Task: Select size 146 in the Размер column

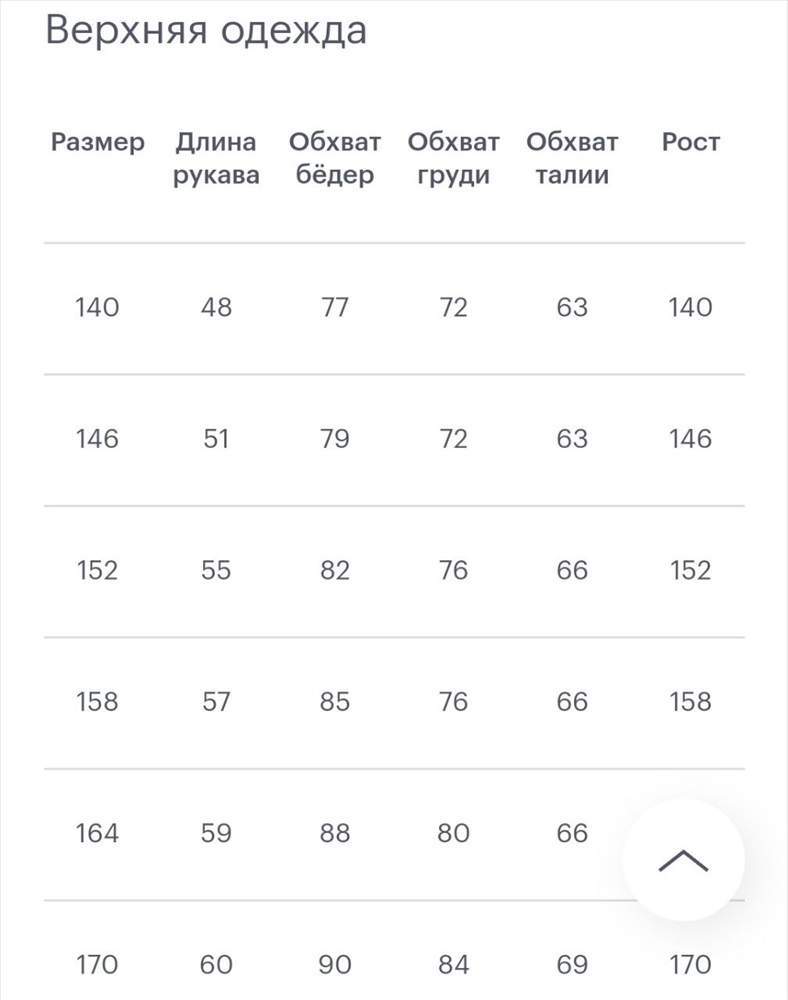Action: pyautogui.click(x=98, y=439)
